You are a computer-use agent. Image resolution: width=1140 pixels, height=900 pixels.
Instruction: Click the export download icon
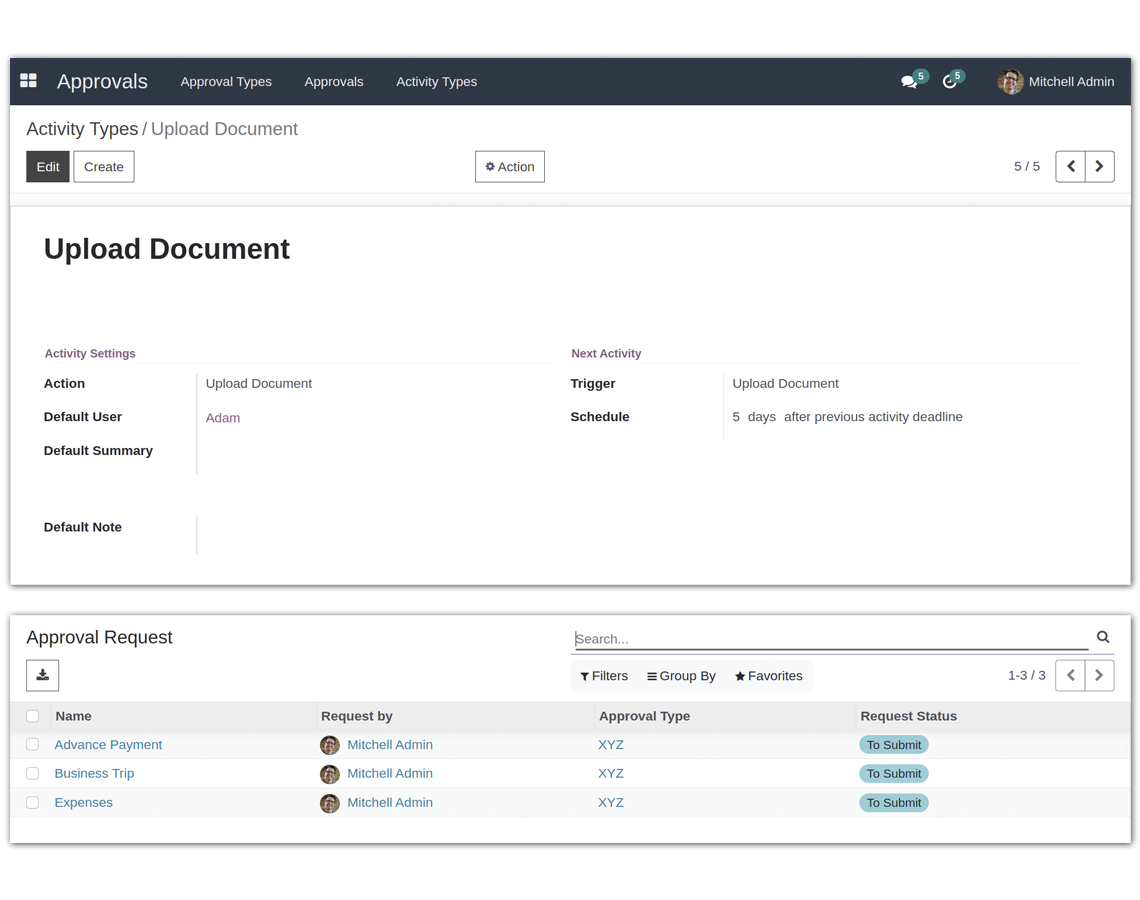[x=42, y=675]
